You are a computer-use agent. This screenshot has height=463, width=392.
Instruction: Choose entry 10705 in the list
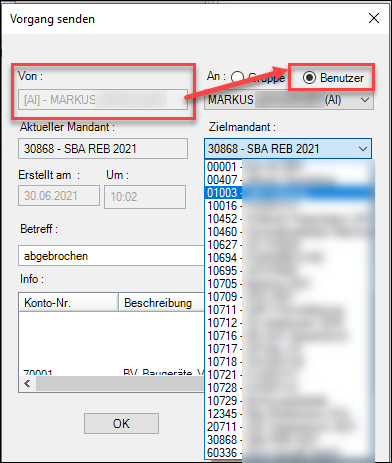point(289,284)
